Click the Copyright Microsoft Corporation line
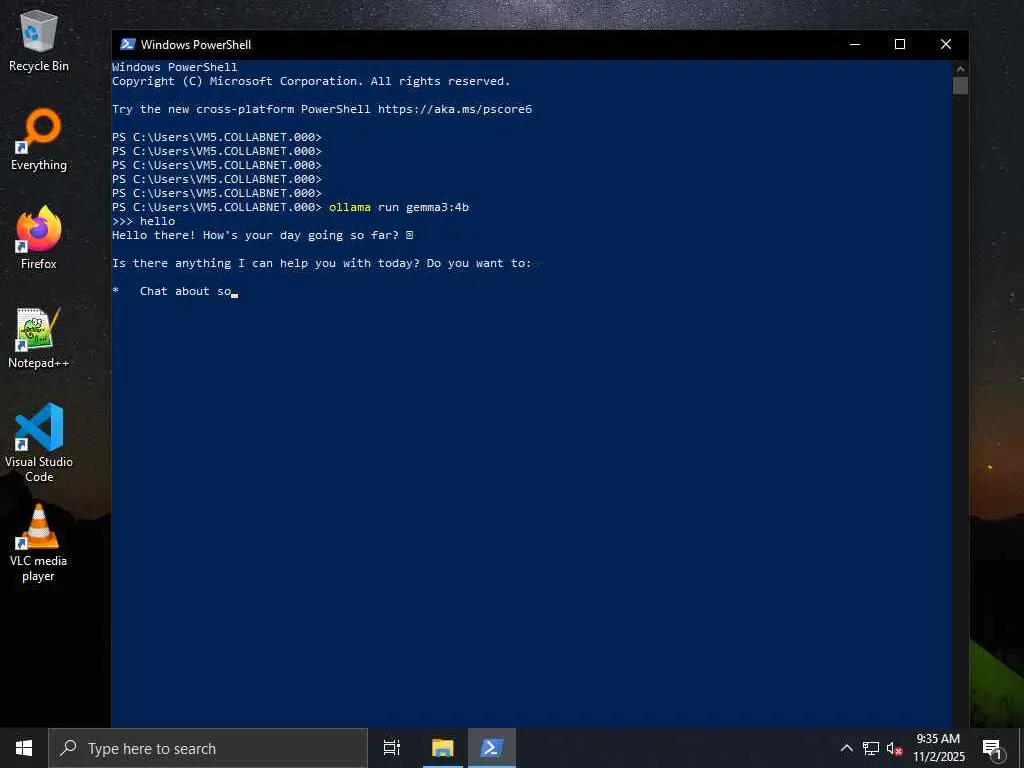Image resolution: width=1024 pixels, height=768 pixels. click(x=311, y=81)
